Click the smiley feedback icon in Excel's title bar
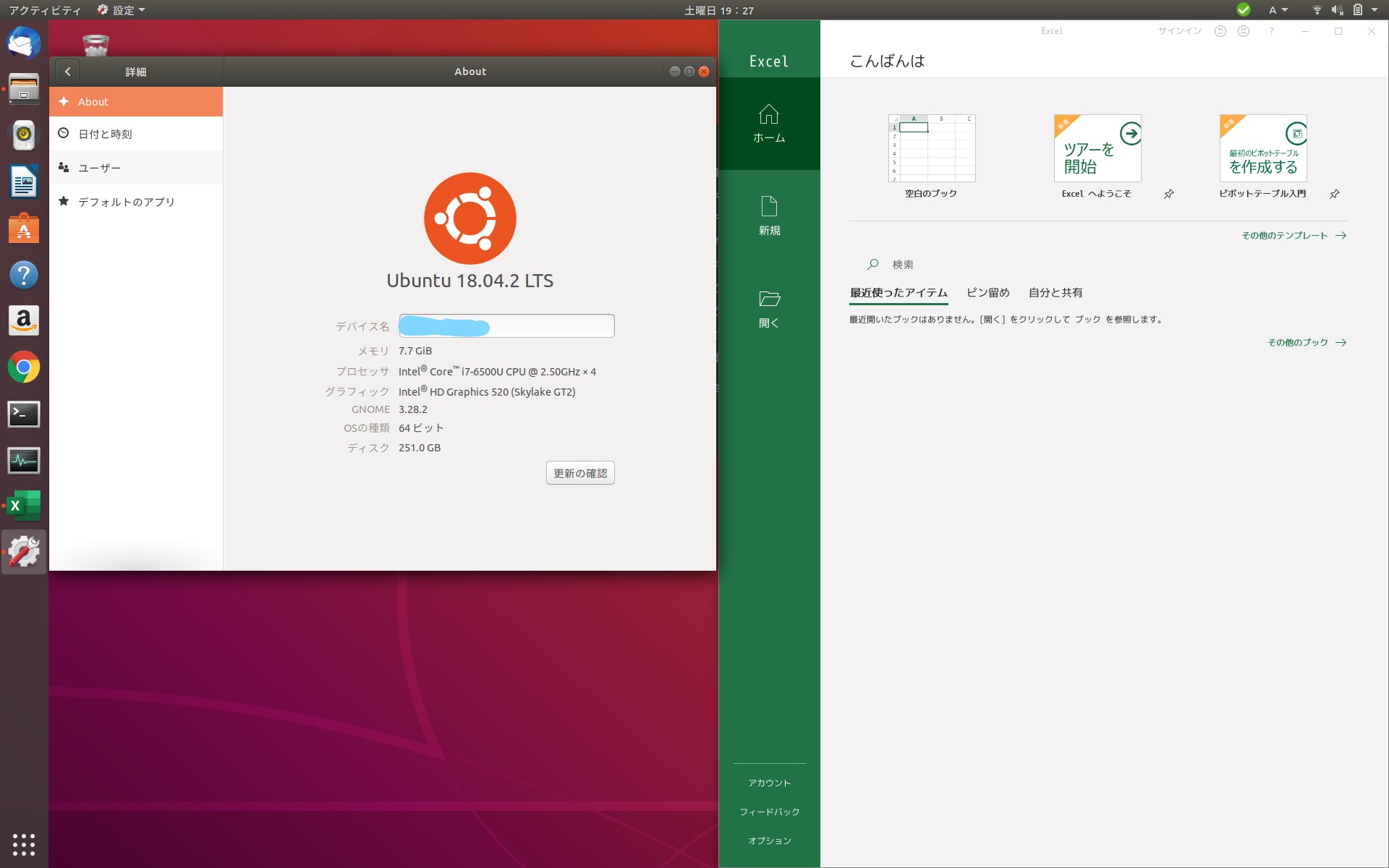 pyautogui.click(x=1220, y=31)
